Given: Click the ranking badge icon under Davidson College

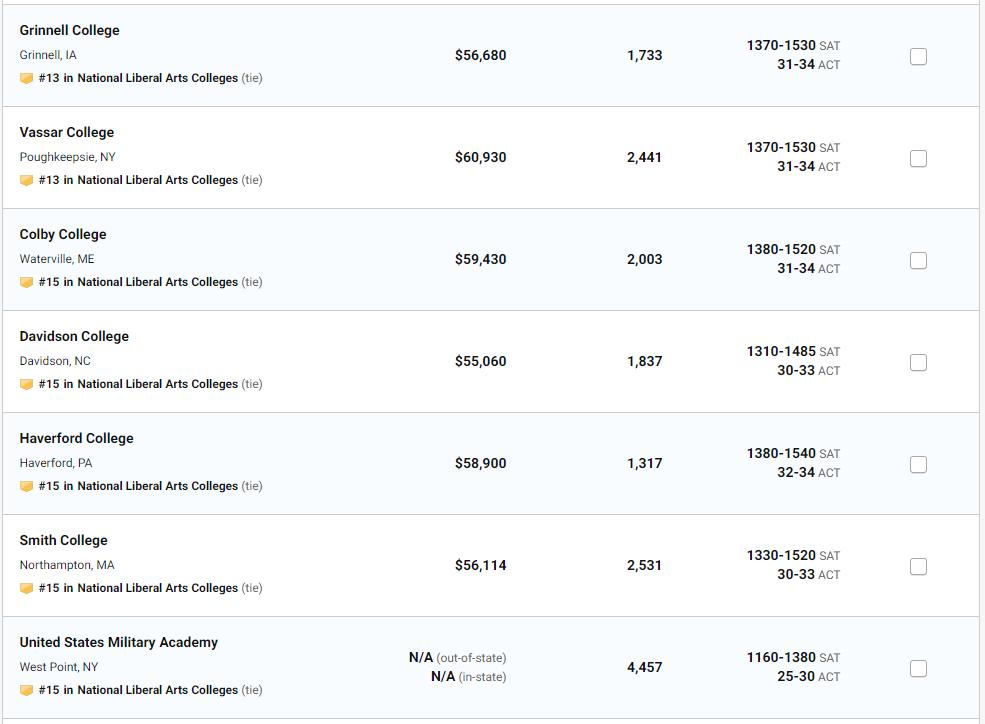Looking at the screenshot, I should [26, 384].
